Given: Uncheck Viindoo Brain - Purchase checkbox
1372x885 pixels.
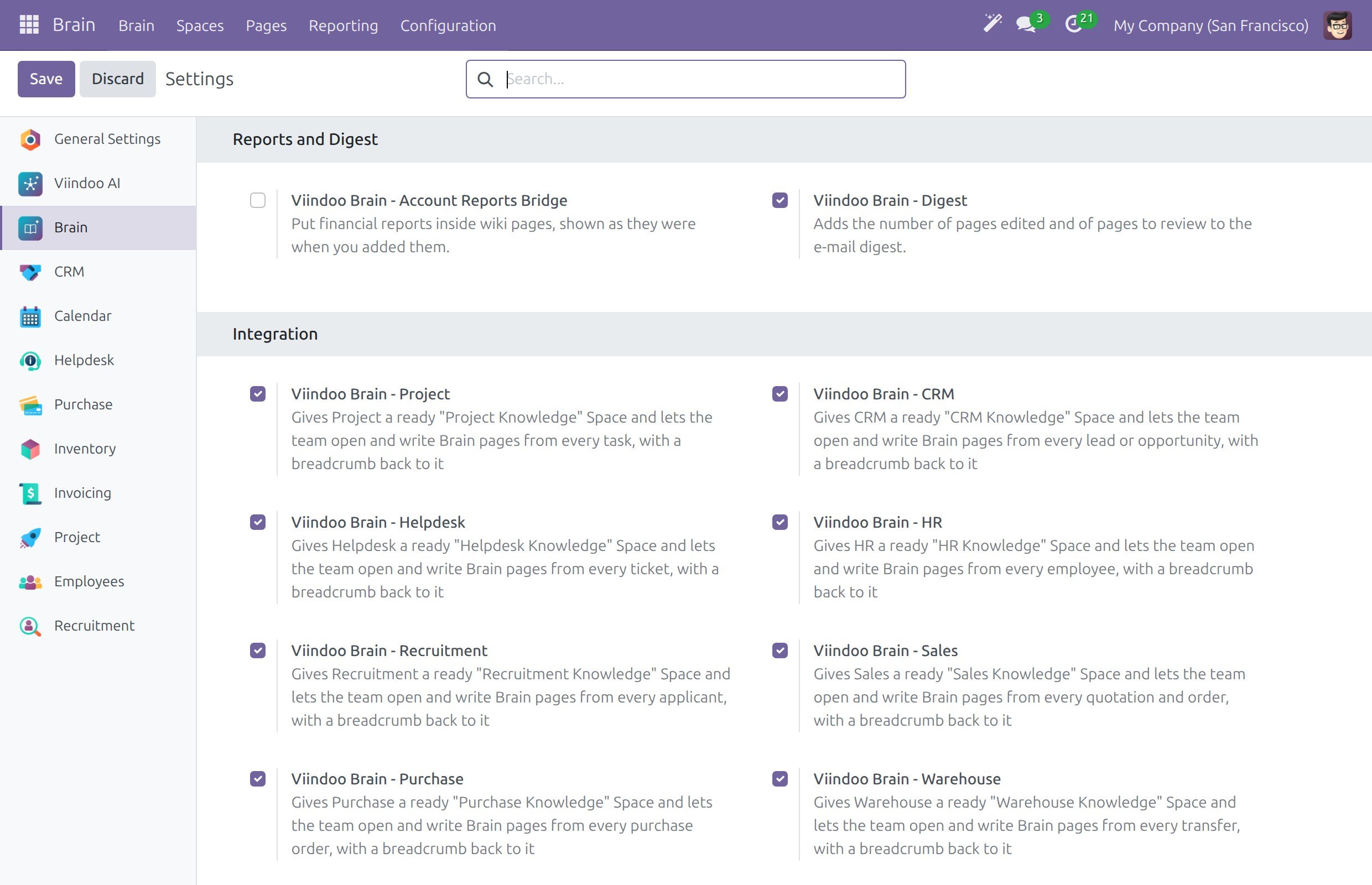Looking at the screenshot, I should [257, 779].
